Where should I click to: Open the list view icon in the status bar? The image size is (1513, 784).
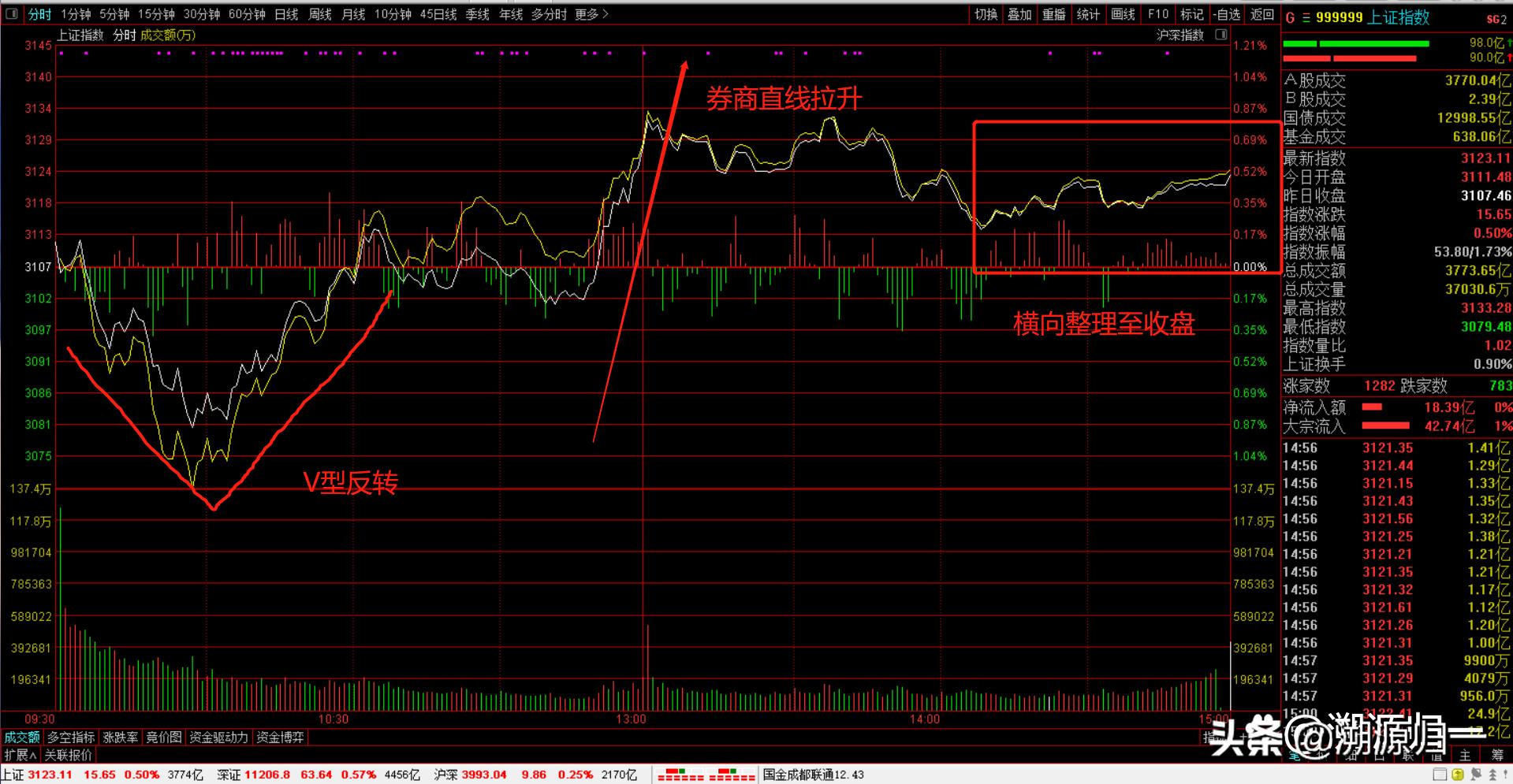[1440, 775]
